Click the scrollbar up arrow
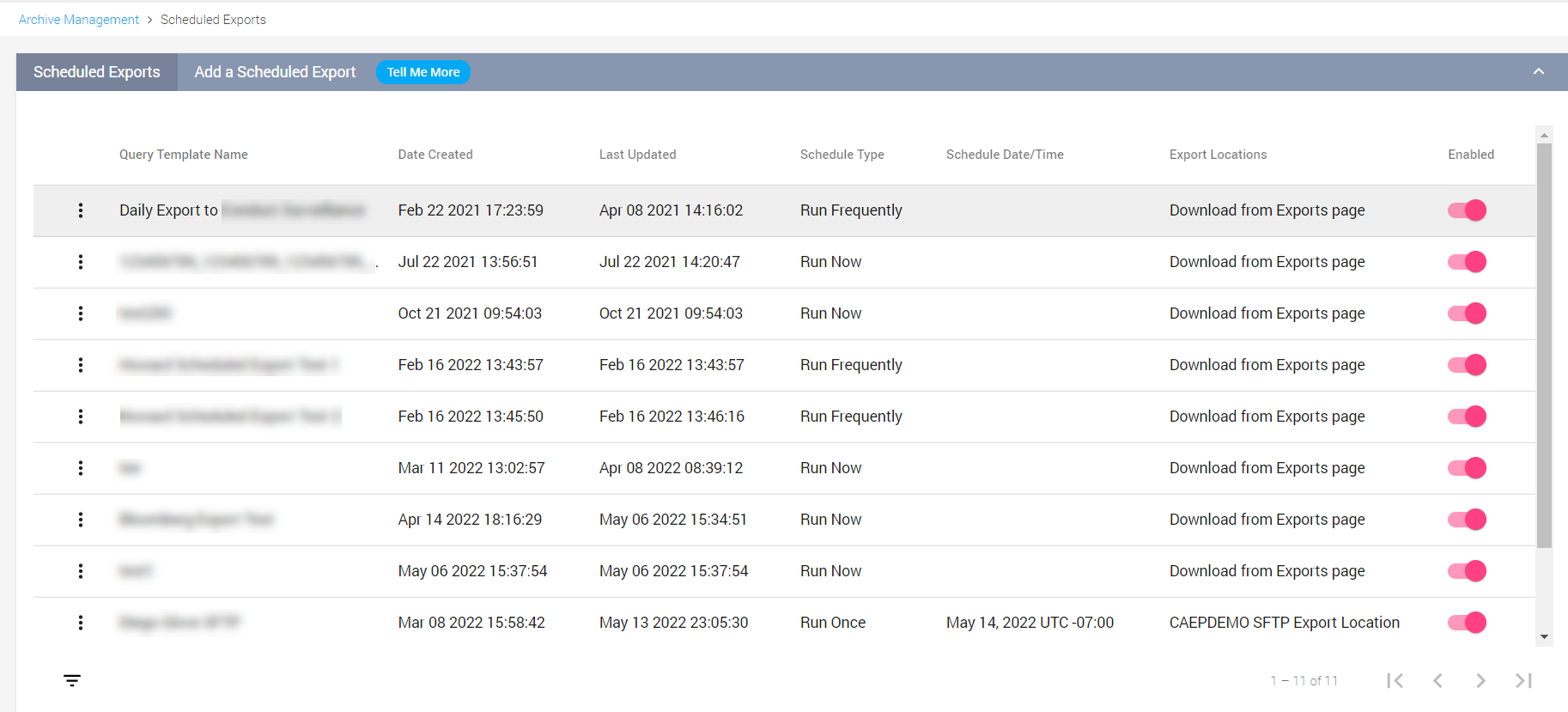This screenshot has width=1568, height=712. 1544,135
